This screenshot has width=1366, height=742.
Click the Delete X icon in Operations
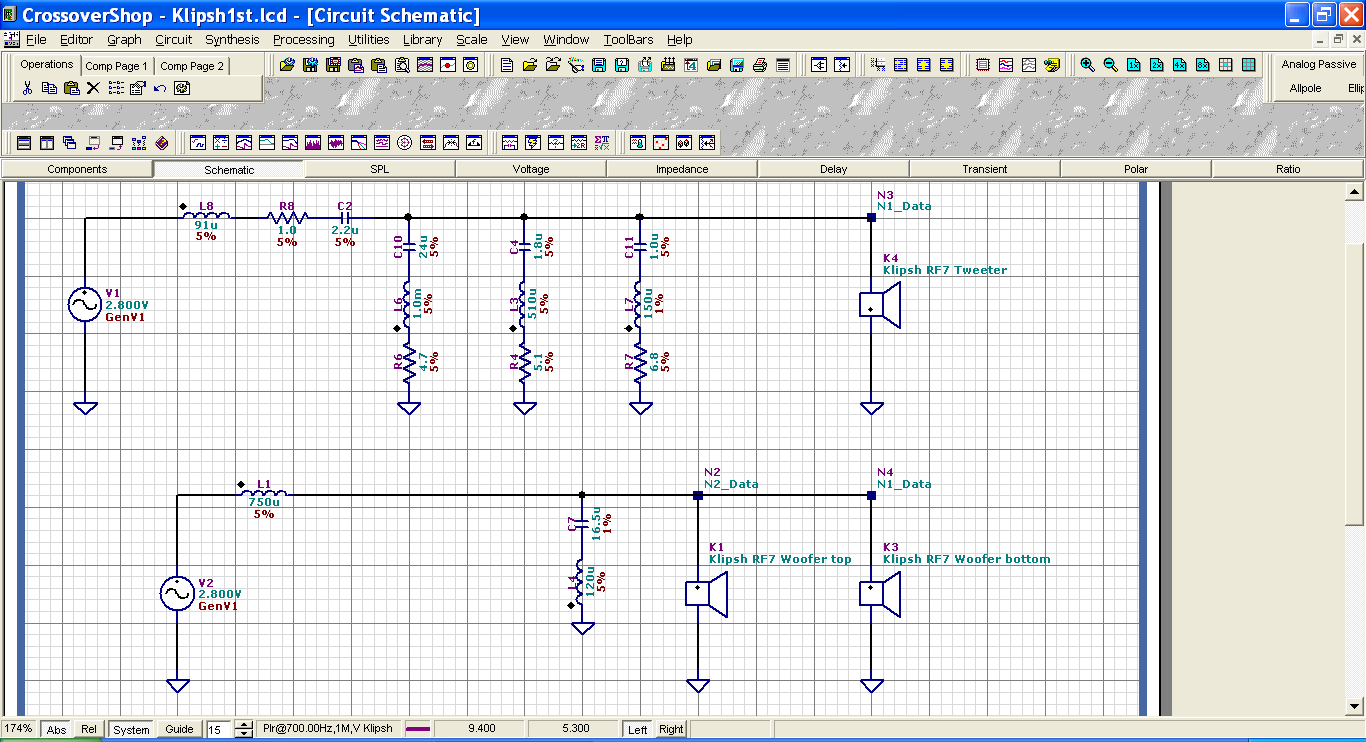tap(93, 88)
